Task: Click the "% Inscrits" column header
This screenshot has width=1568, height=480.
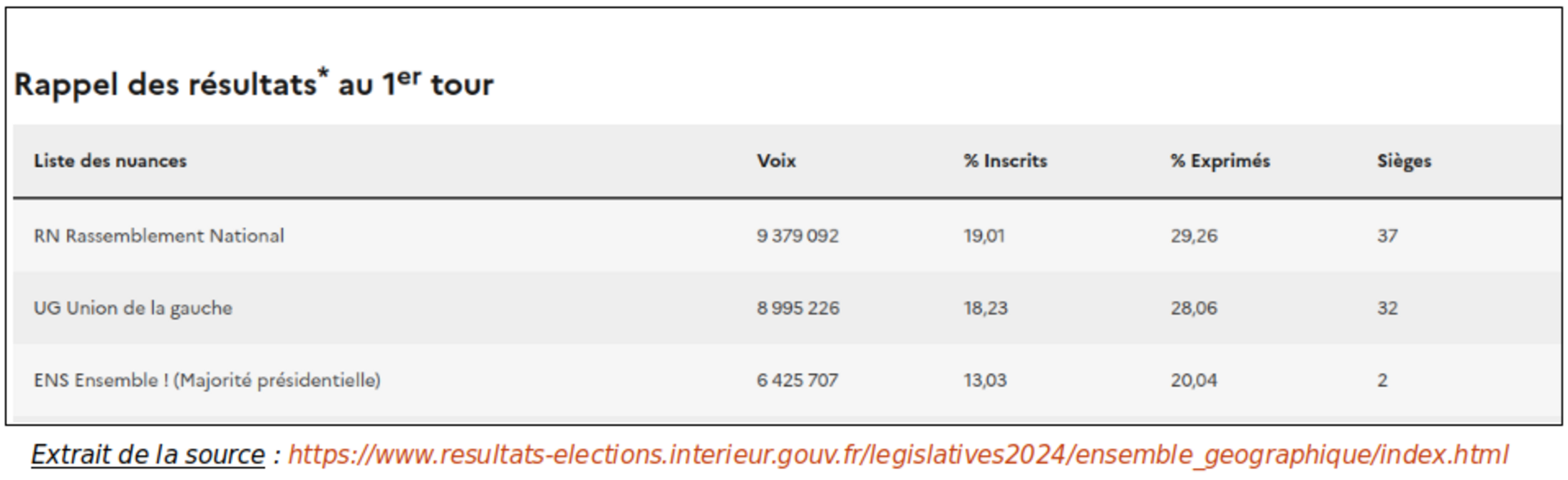Action: 1006,161
